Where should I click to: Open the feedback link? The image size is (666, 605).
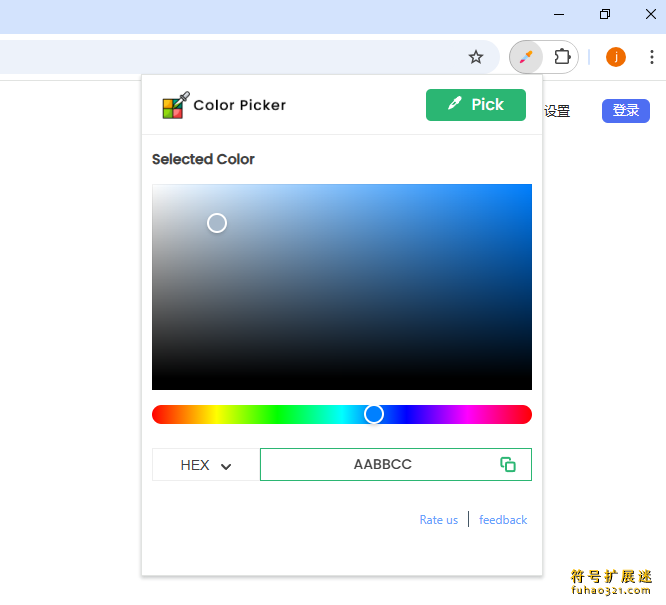click(503, 520)
